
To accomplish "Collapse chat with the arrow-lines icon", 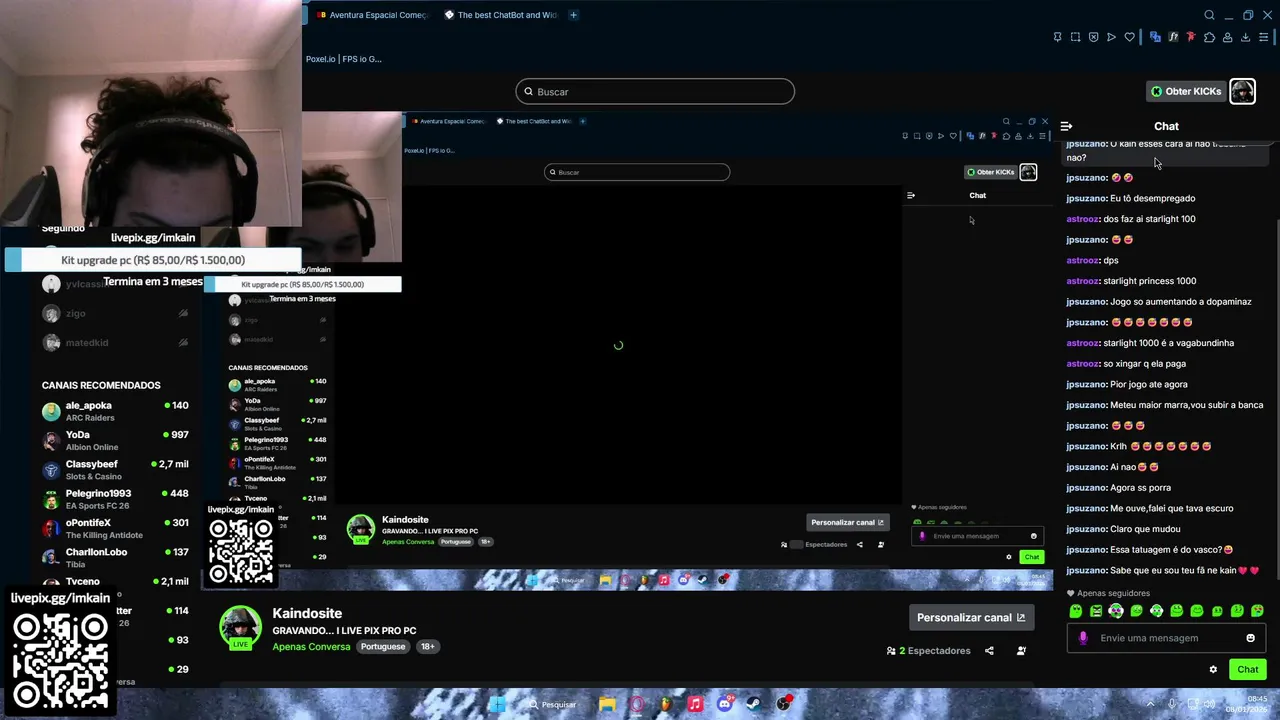I will pyautogui.click(x=1066, y=126).
